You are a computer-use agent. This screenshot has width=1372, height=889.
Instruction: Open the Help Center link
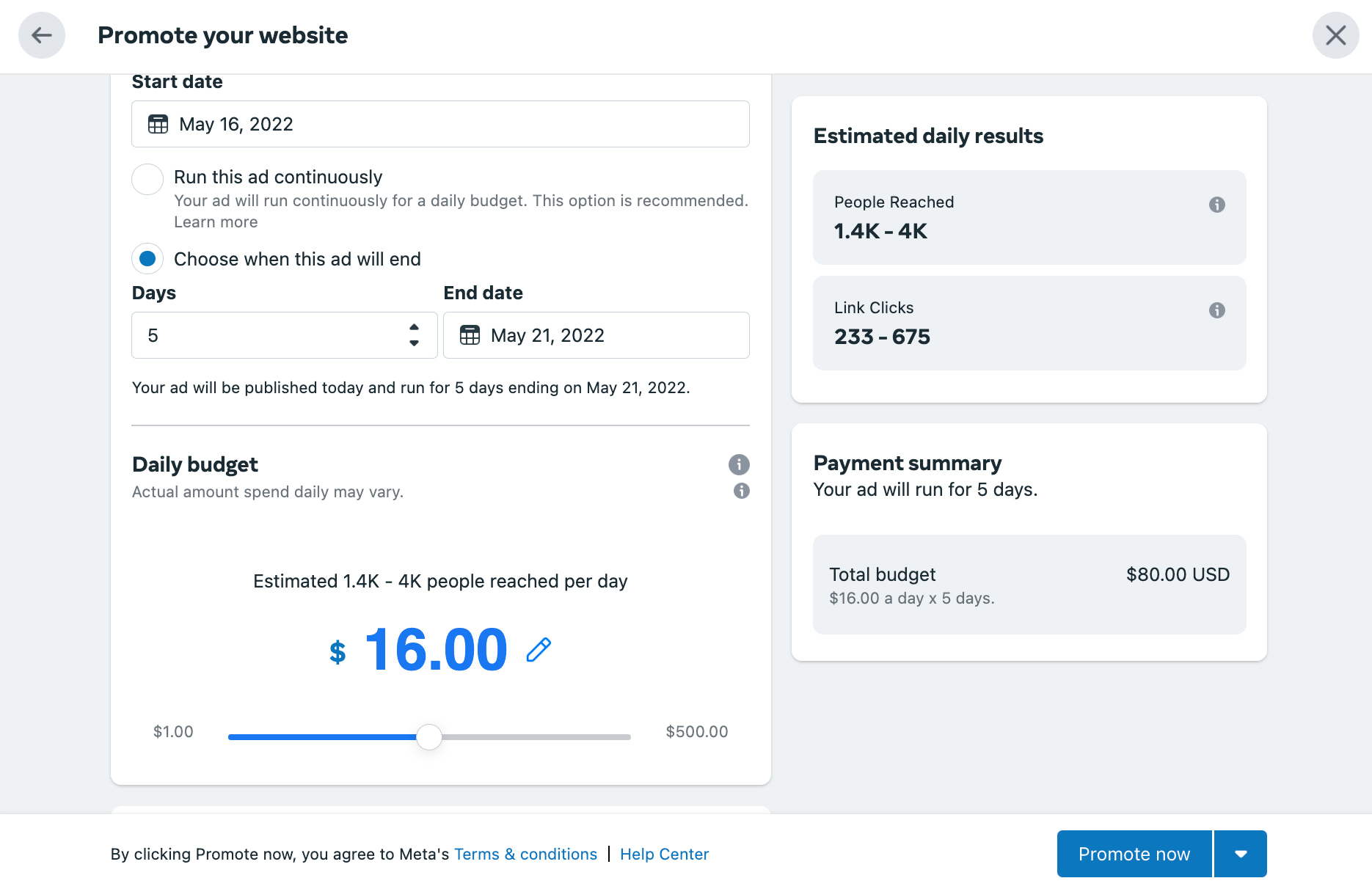[x=664, y=854]
